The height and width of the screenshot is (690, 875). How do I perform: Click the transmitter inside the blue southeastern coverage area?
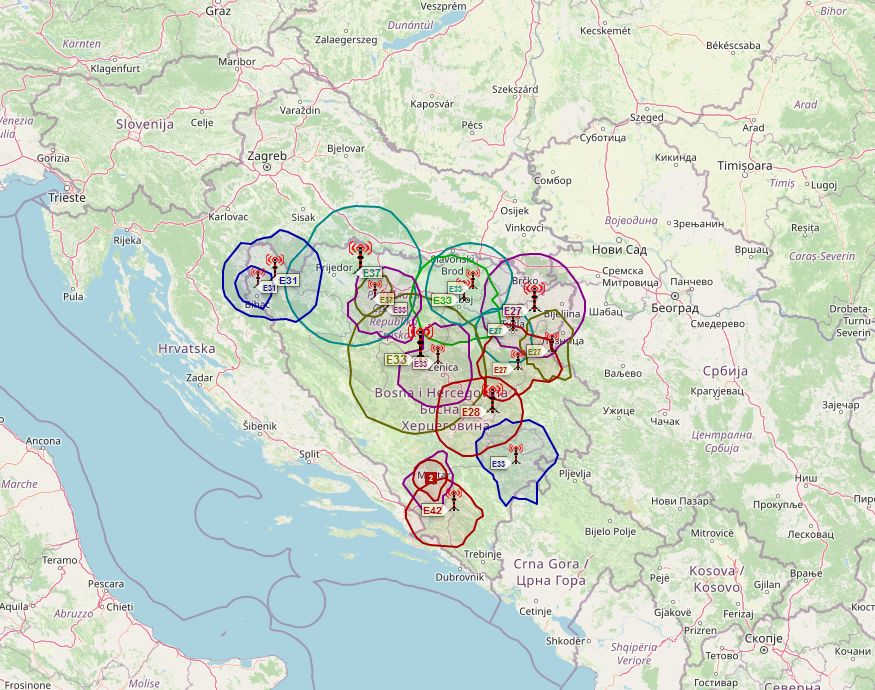point(516,454)
